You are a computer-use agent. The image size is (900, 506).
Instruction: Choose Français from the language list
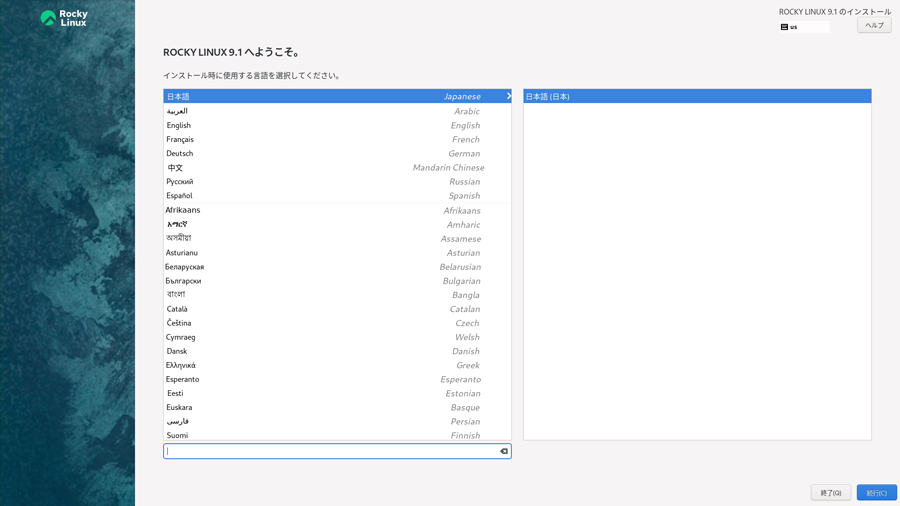tap(337, 140)
